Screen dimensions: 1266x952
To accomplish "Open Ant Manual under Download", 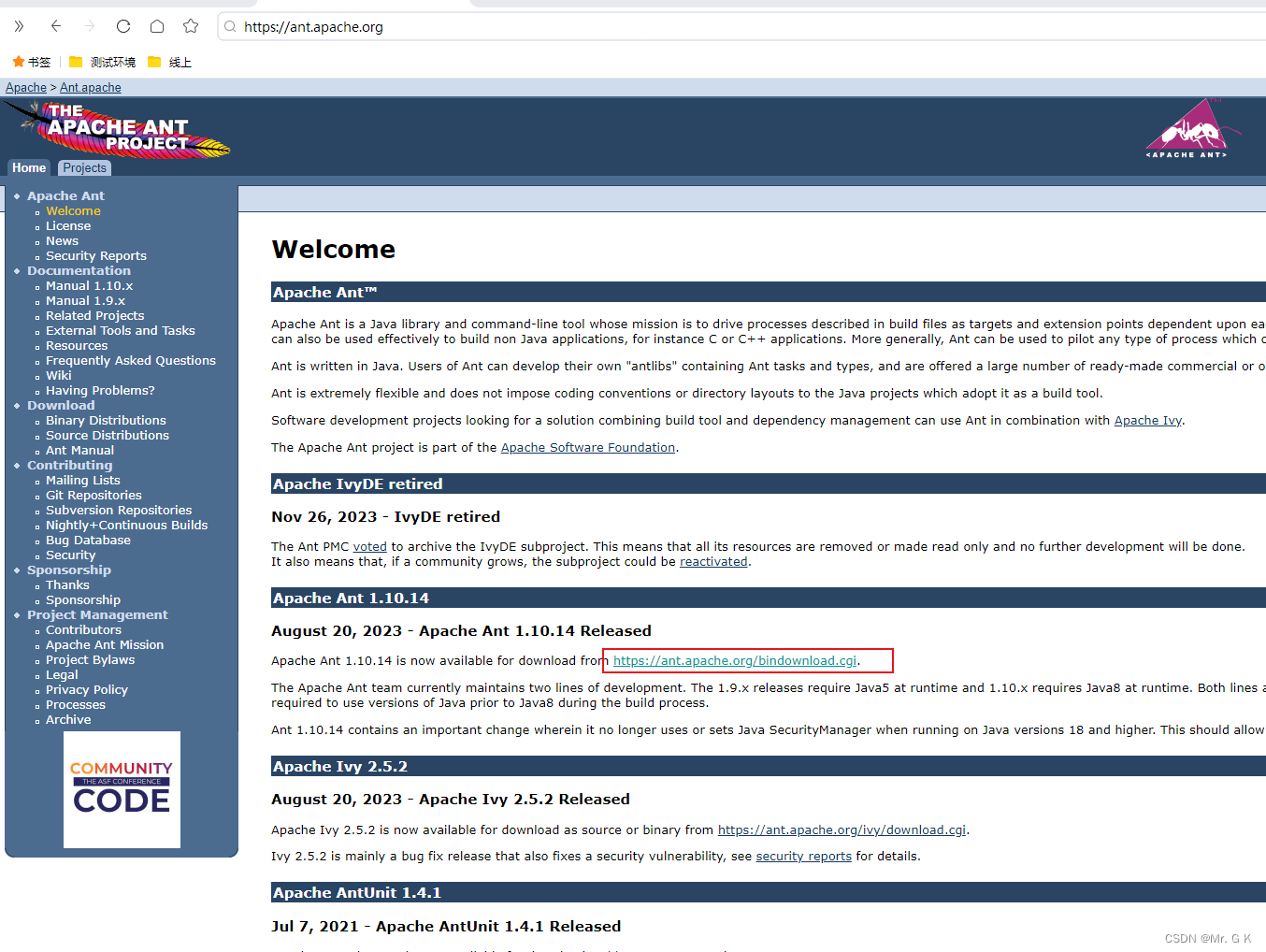I will coord(79,451).
